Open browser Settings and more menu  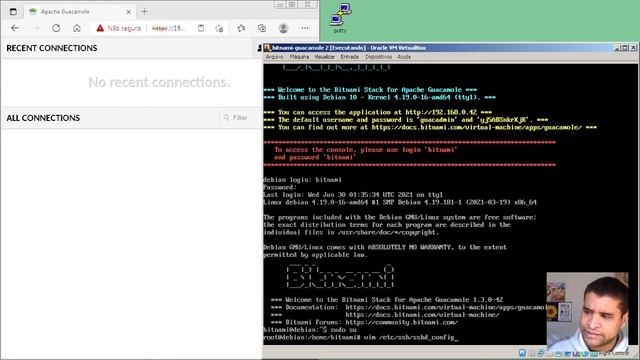[305, 28]
